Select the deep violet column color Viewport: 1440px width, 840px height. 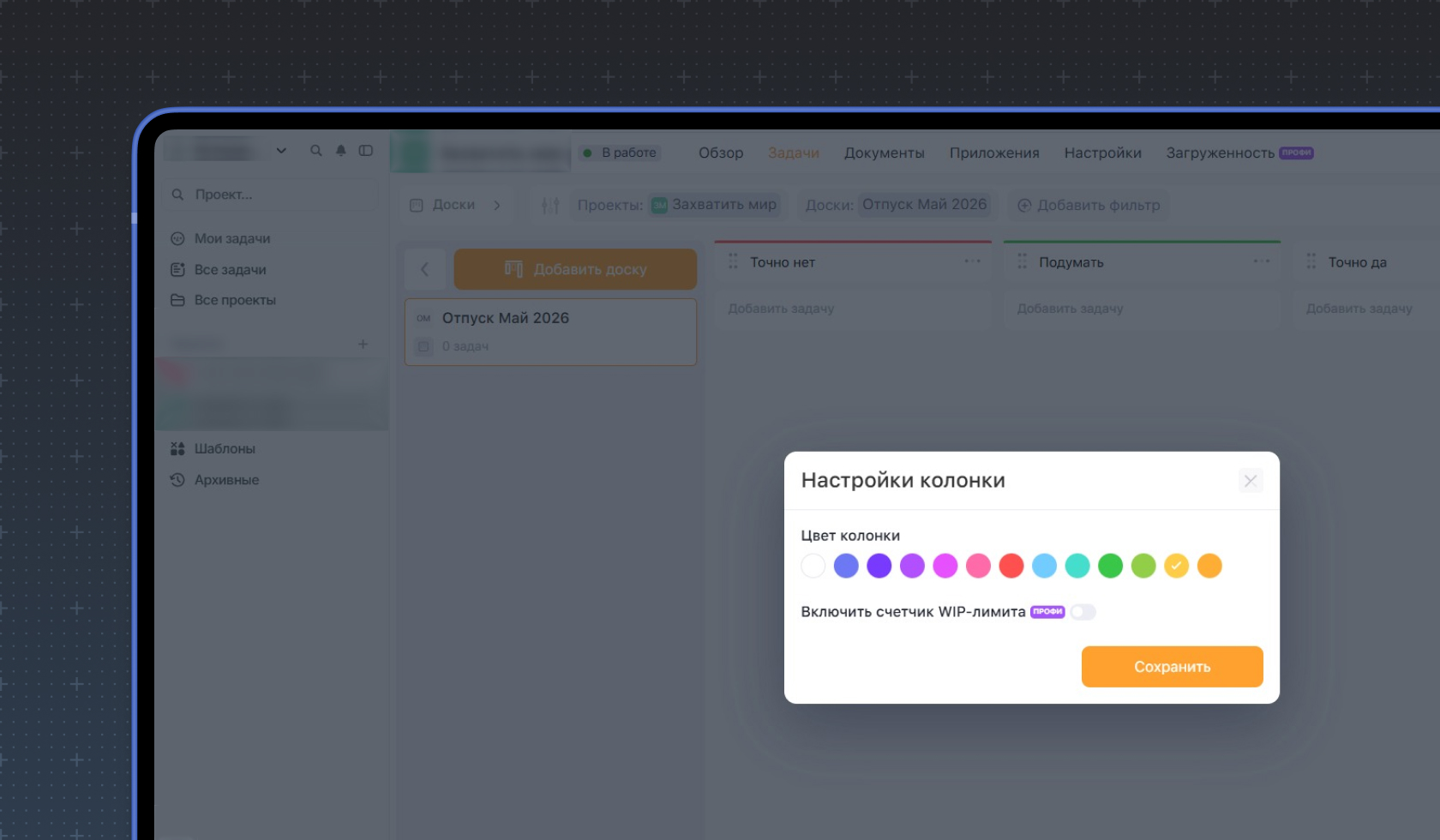pos(879,566)
